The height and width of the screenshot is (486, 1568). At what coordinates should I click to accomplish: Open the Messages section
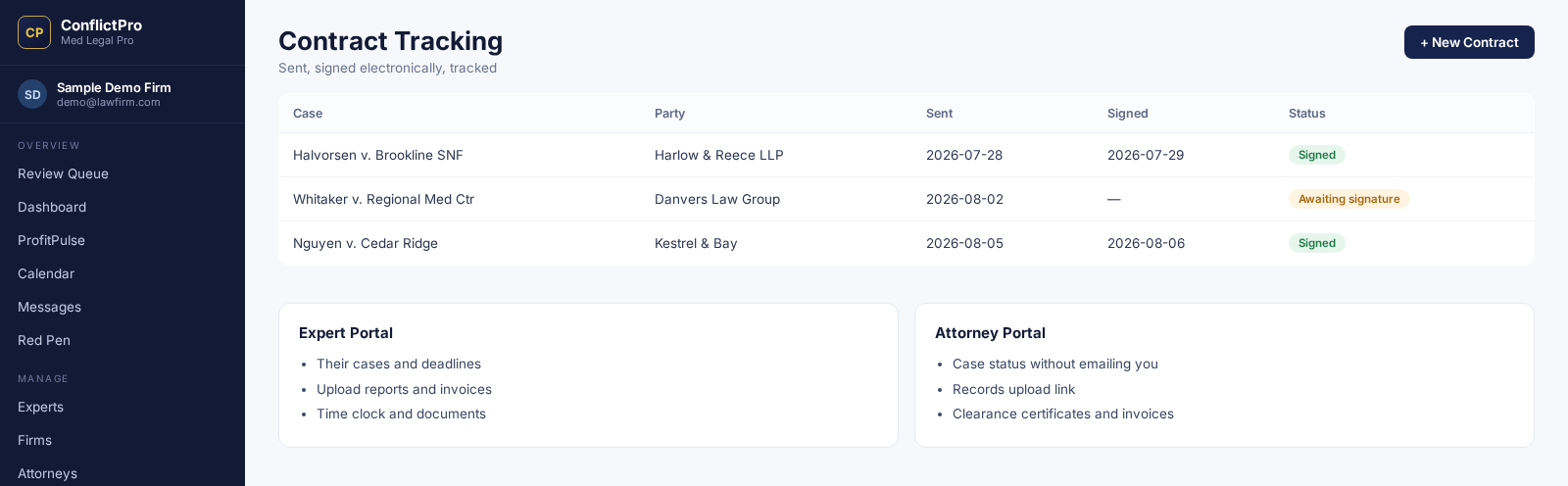point(49,307)
